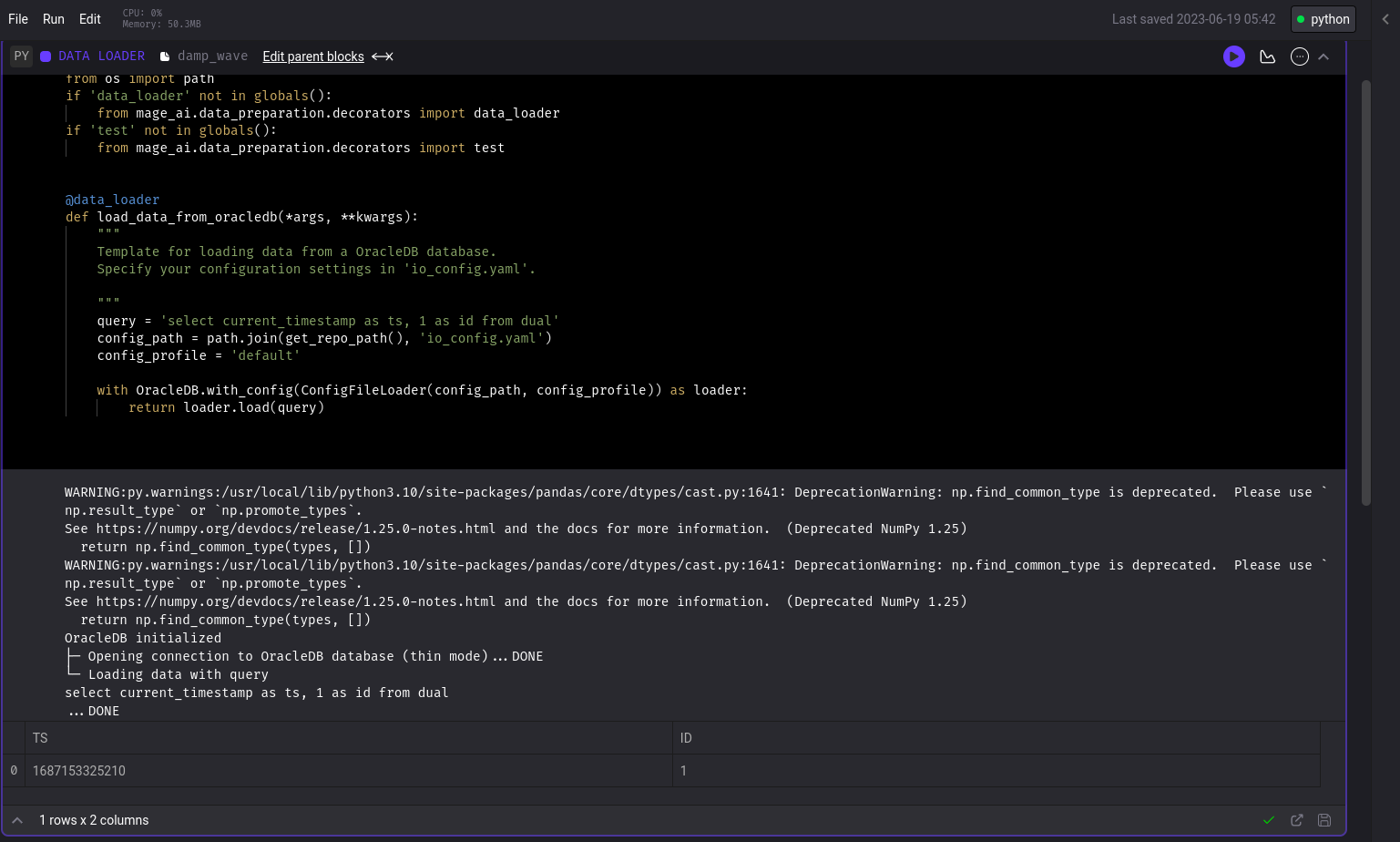The height and width of the screenshot is (842, 1400).
Task: Select the damp_wave block name
Action: [212, 56]
